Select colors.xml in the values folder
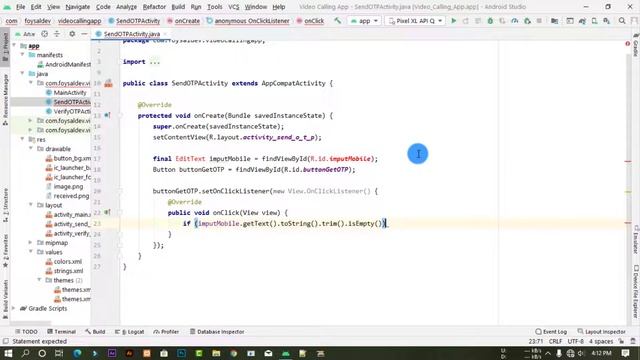 pyautogui.click(x=68, y=261)
